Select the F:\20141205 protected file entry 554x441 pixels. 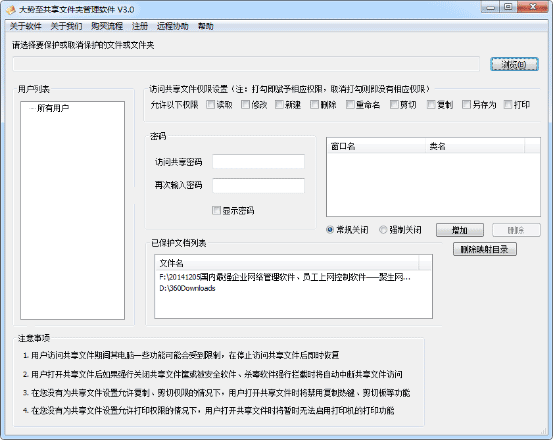click(285, 277)
